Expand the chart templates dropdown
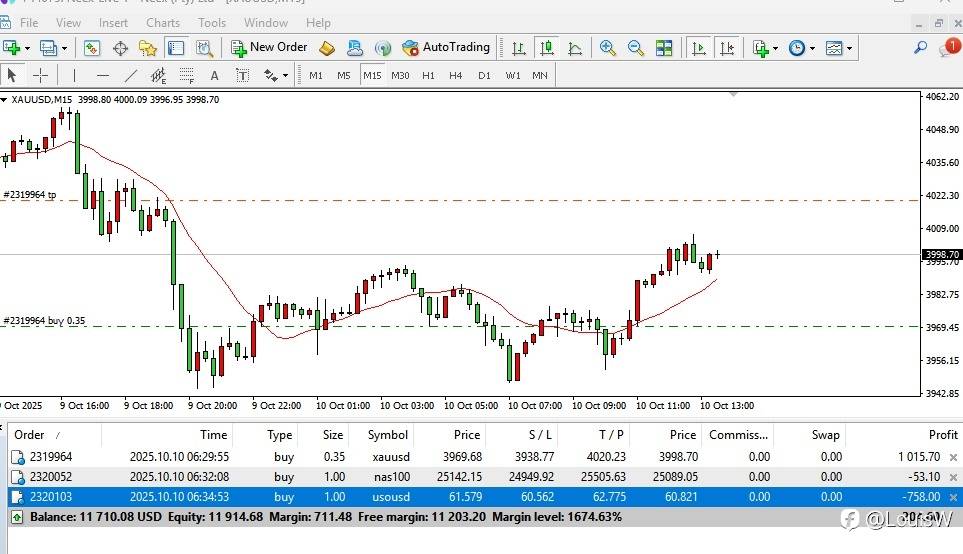 coord(850,47)
